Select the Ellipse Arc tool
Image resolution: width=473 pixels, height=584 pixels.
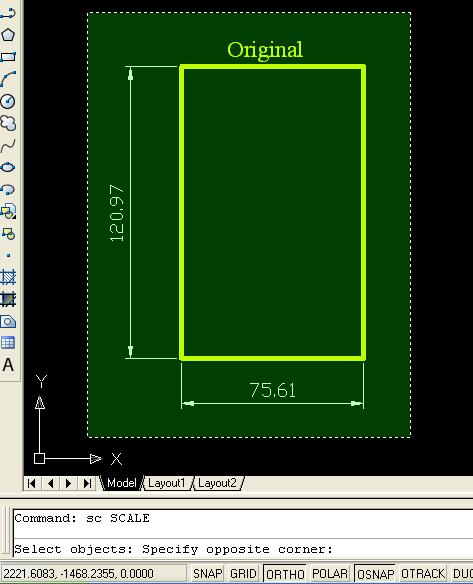pyautogui.click(x=8, y=190)
